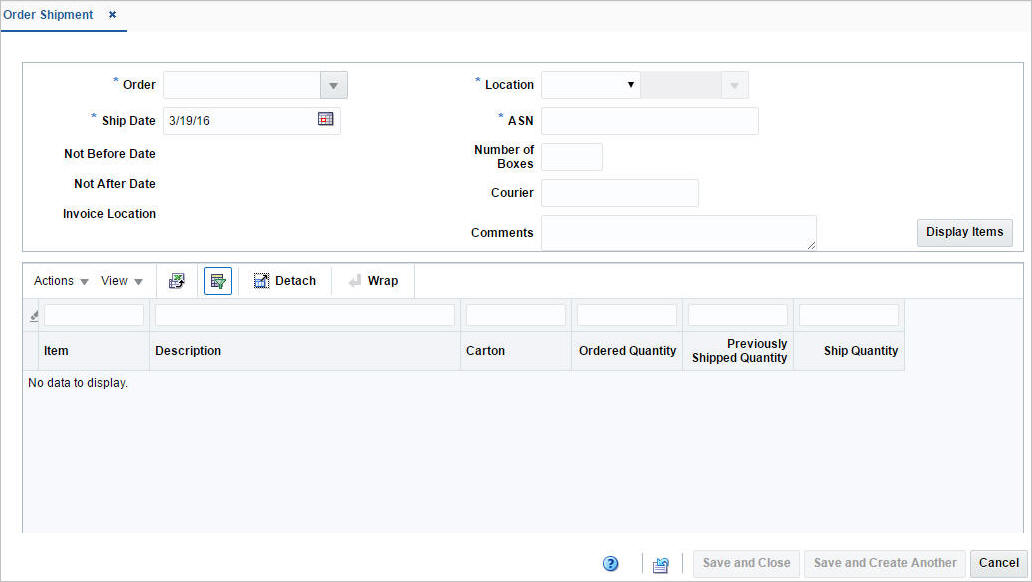Screen dimensions: 1032x582
Task: Expand the Location value picker arrow
Action: (735, 85)
